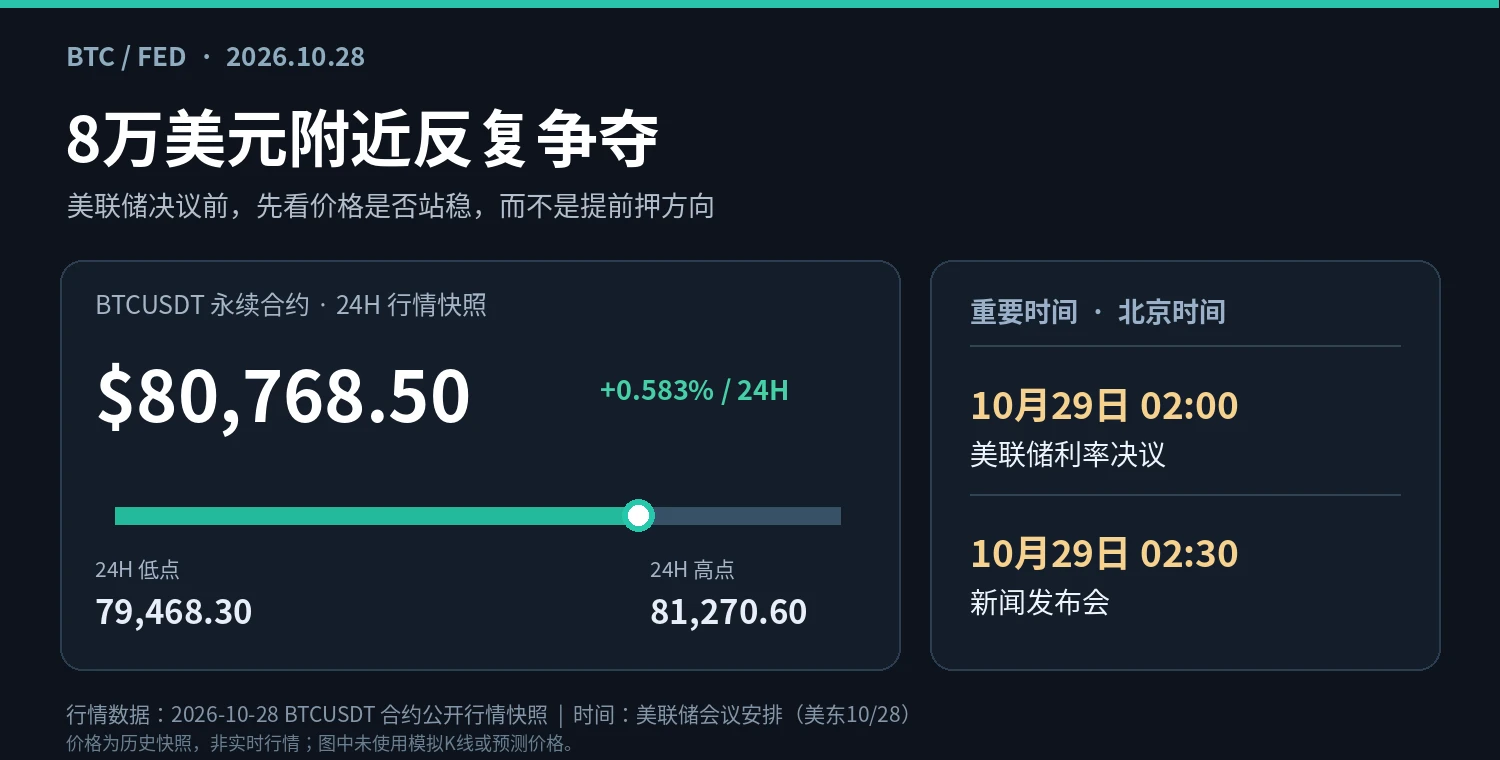Click the 新闻发布会 event label
Image resolution: width=1500 pixels, height=760 pixels.
(1040, 602)
